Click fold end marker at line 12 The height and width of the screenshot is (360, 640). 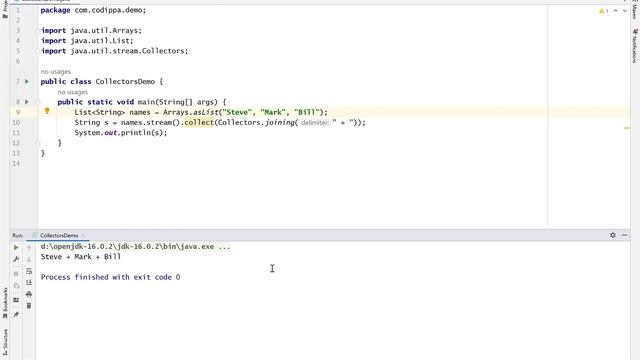pos(38,143)
